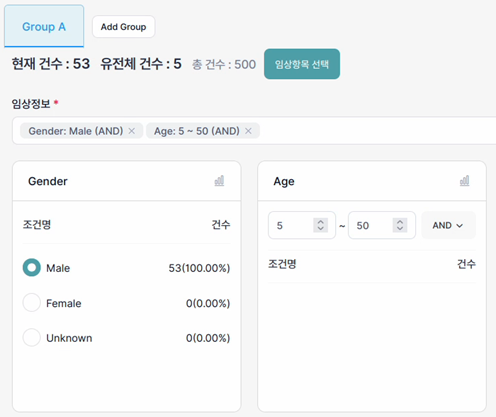
Task: Click the 유전체 건수 : 5 label
Action: tap(141, 64)
